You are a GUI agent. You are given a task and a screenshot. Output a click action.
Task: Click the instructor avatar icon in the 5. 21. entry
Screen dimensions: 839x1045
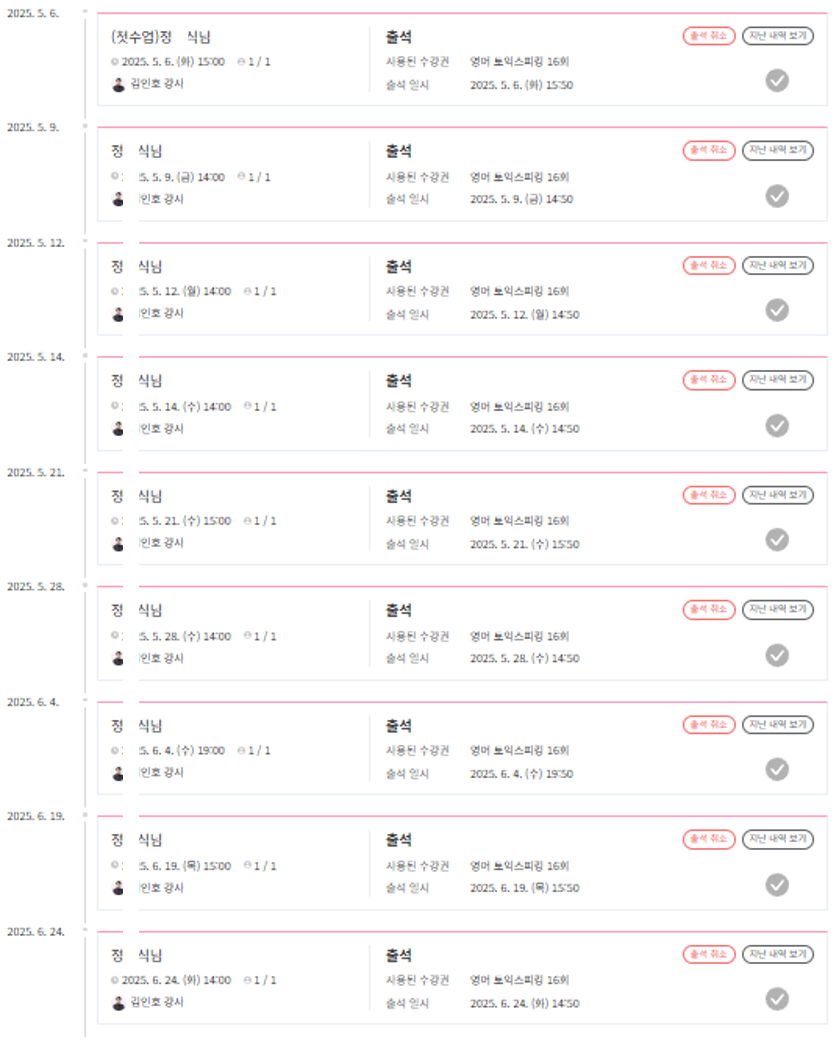(119, 543)
